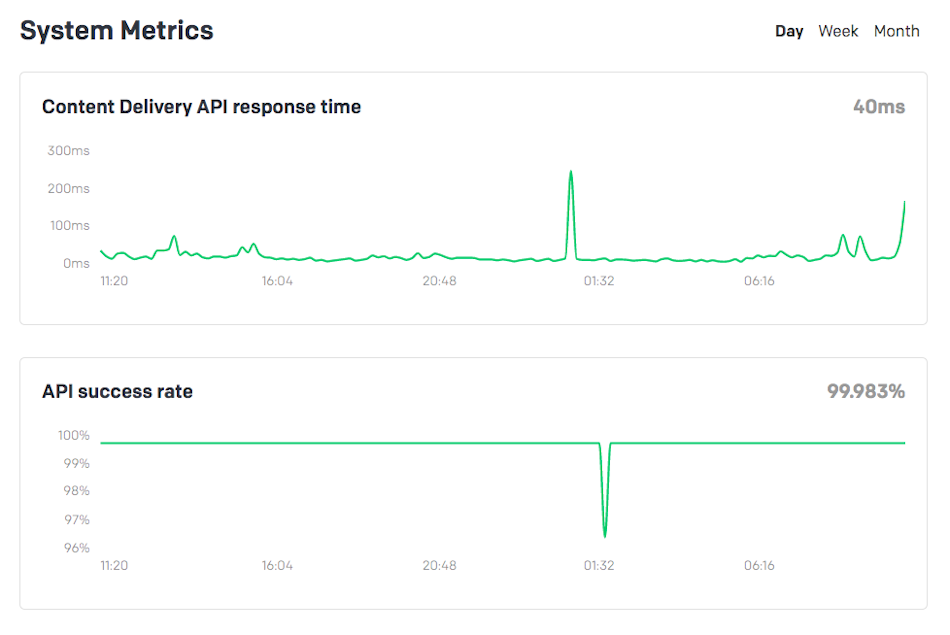Click the tallest response time spike near 01:32
This screenshot has height=635, width=950.
click(571, 172)
